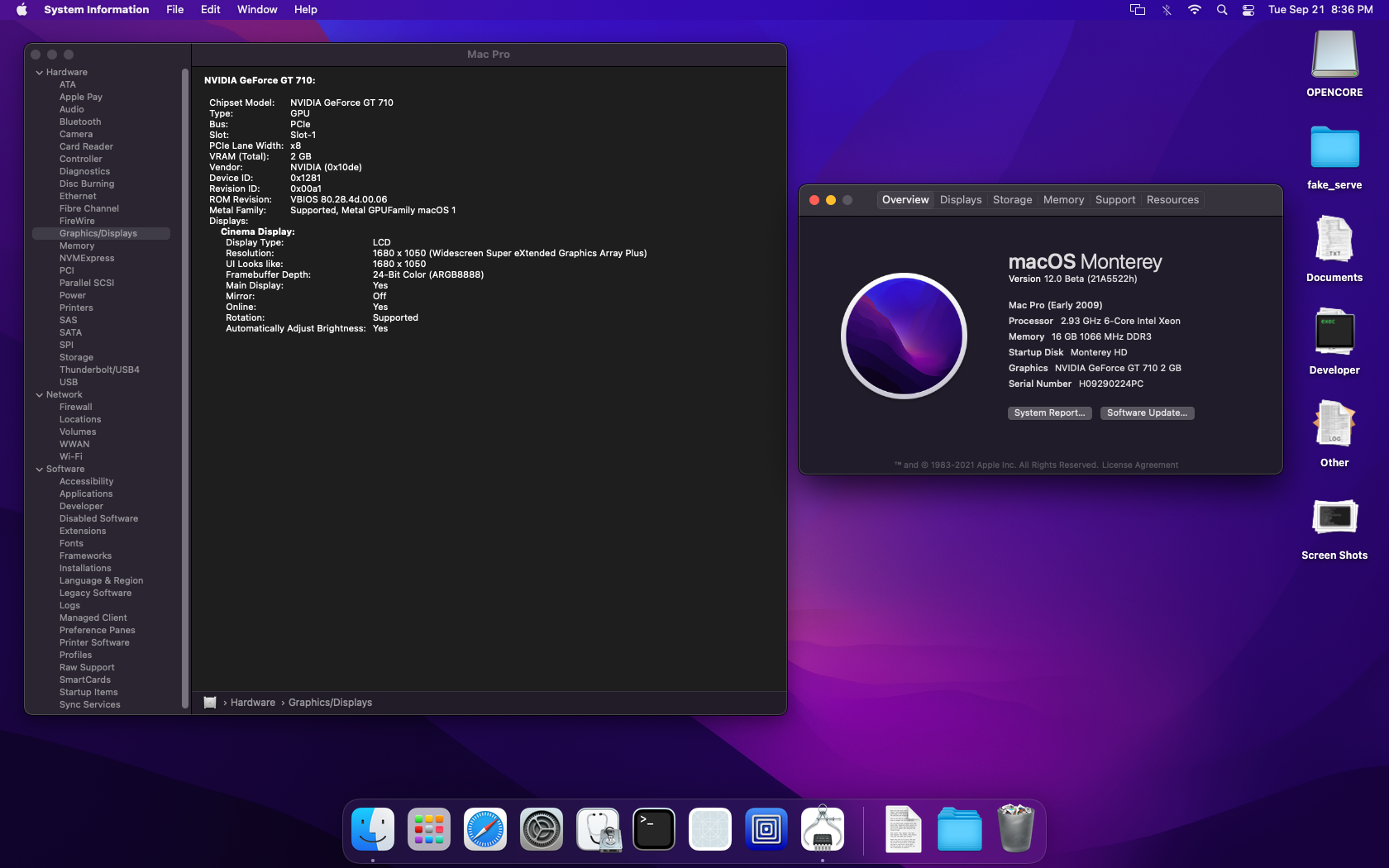The image size is (1389, 868).
Task: Open Launchpad in the Dock
Action: pyautogui.click(x=429, y=829)
